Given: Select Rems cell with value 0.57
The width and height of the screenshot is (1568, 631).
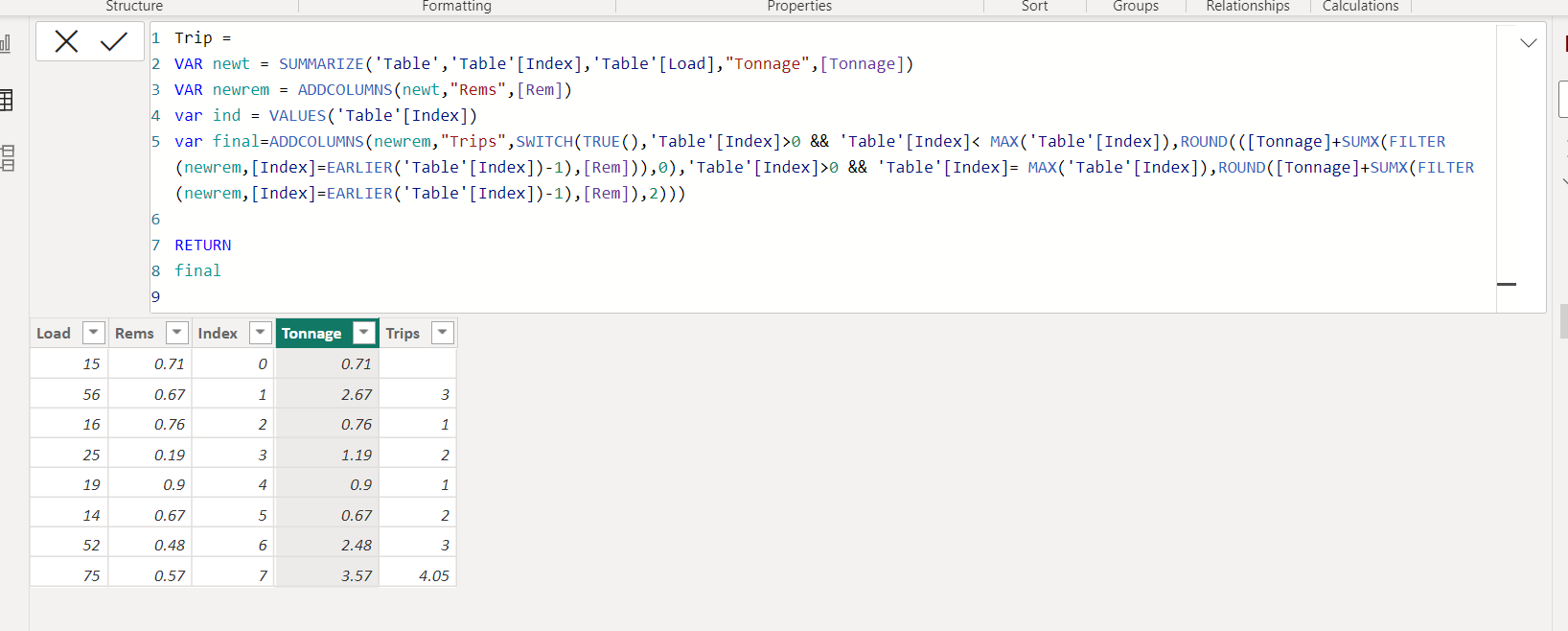Looking at the screenshot, I should [x=150, y=575].
